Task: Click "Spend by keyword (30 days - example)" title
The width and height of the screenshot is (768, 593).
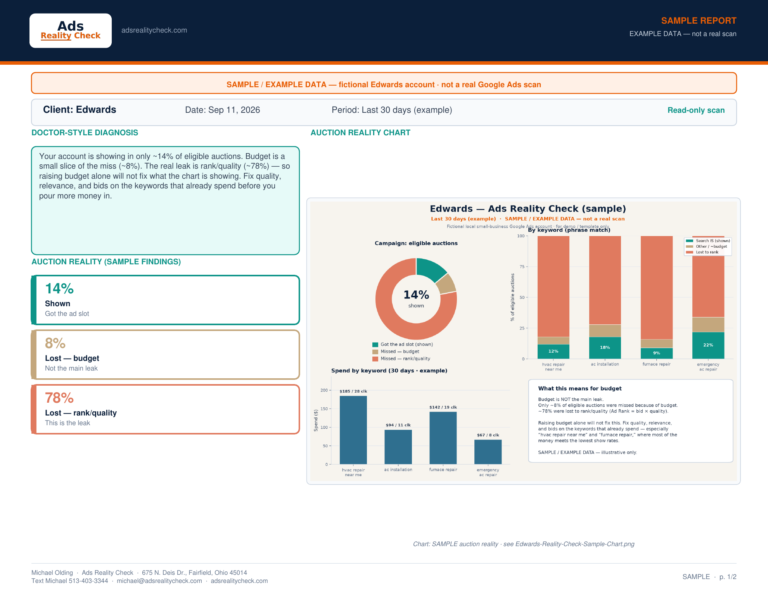Action: (389, 371)
